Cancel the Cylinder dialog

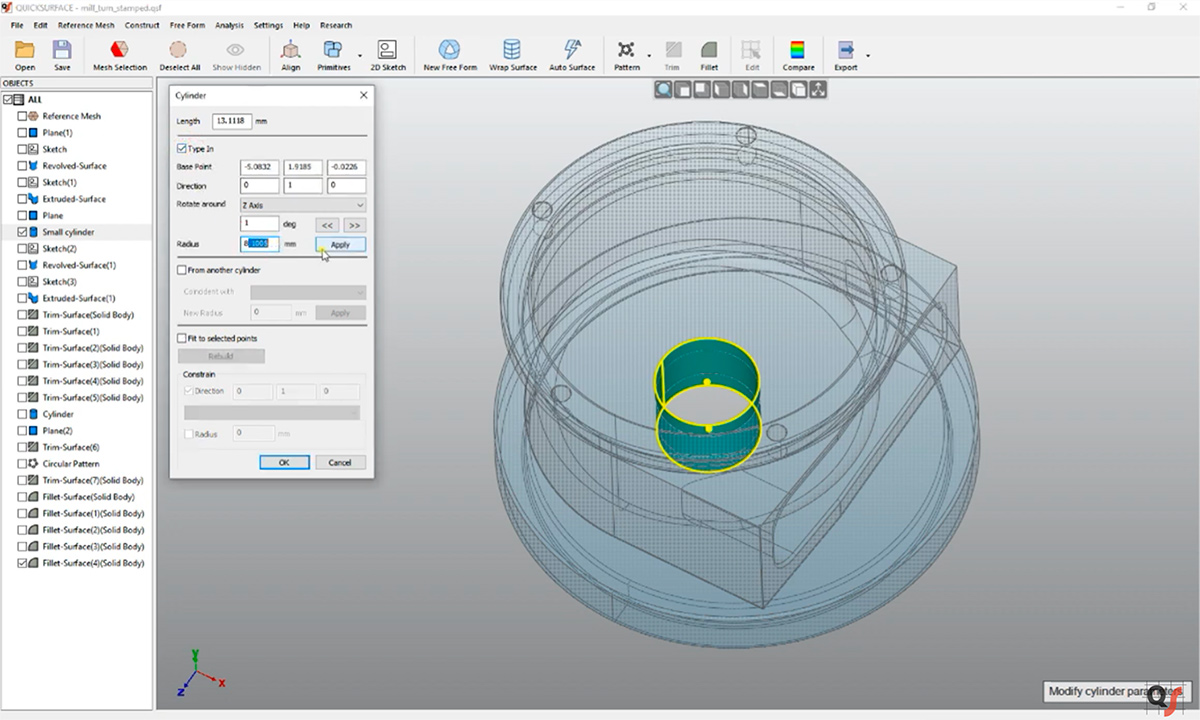[340, 462]
